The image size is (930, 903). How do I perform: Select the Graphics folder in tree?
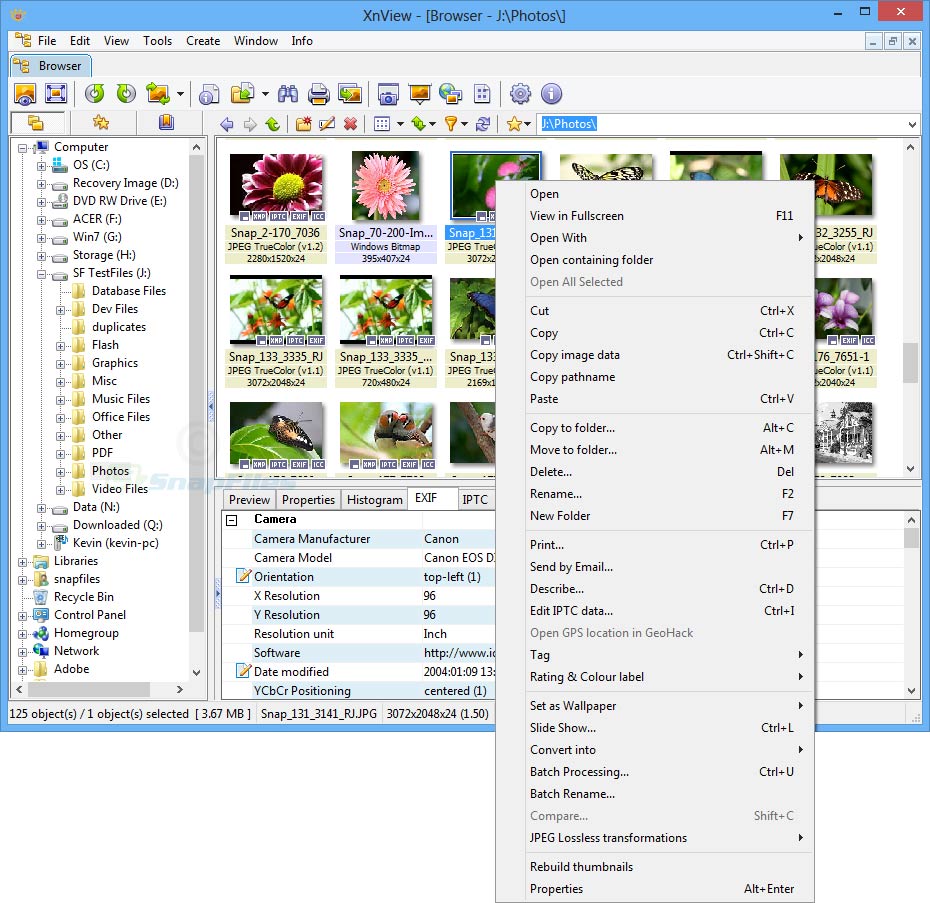tap(114, 363)
